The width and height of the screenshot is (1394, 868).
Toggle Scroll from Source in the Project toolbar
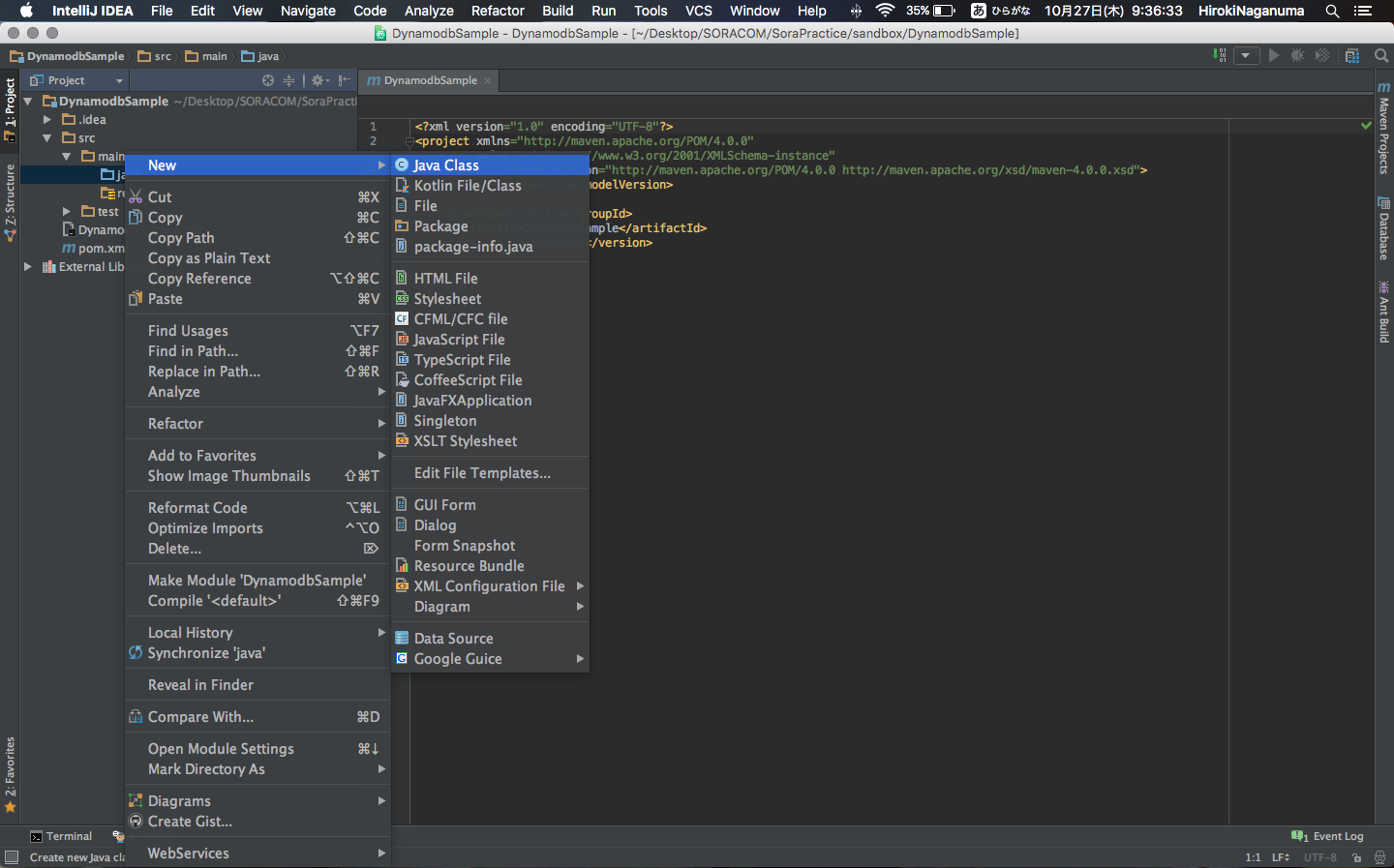click(x=268, y=80)
